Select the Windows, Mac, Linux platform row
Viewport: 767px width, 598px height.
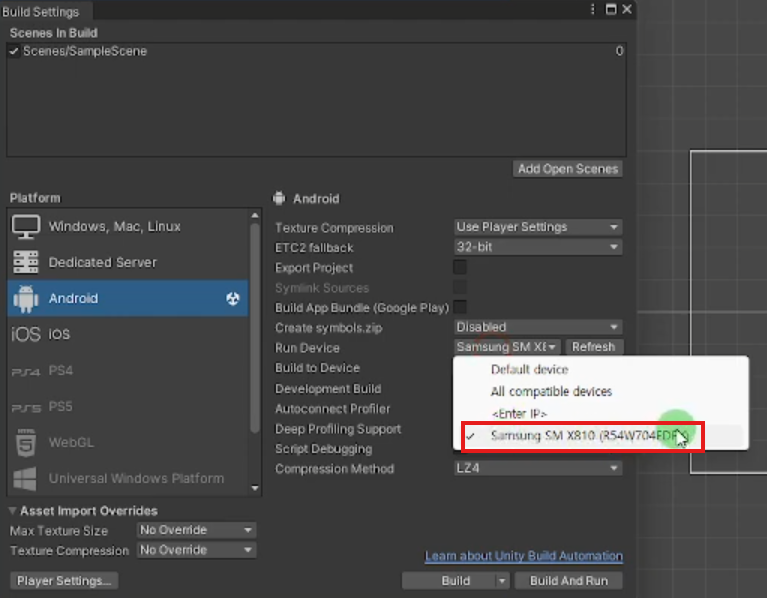[x=128, y=227]
